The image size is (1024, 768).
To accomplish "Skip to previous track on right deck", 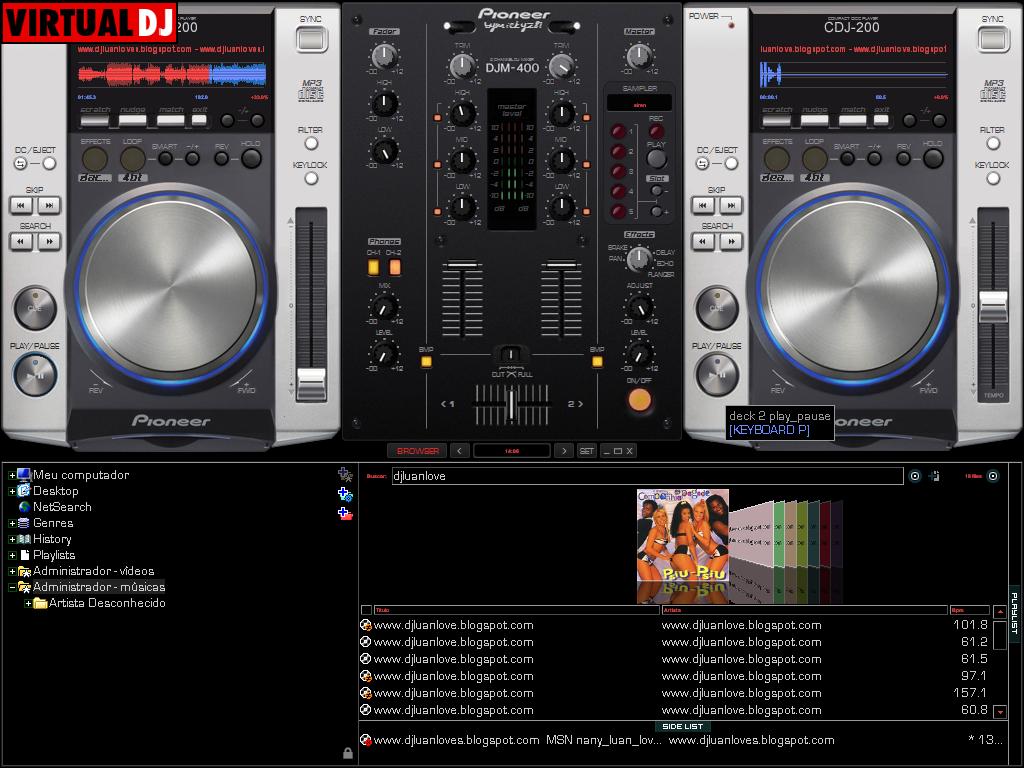I will pos(703,205).
